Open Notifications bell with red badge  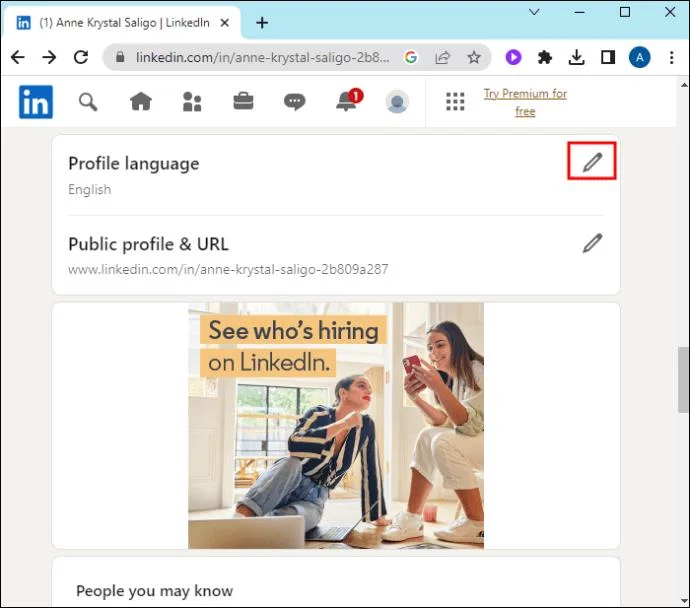click(x=349, y=101)
